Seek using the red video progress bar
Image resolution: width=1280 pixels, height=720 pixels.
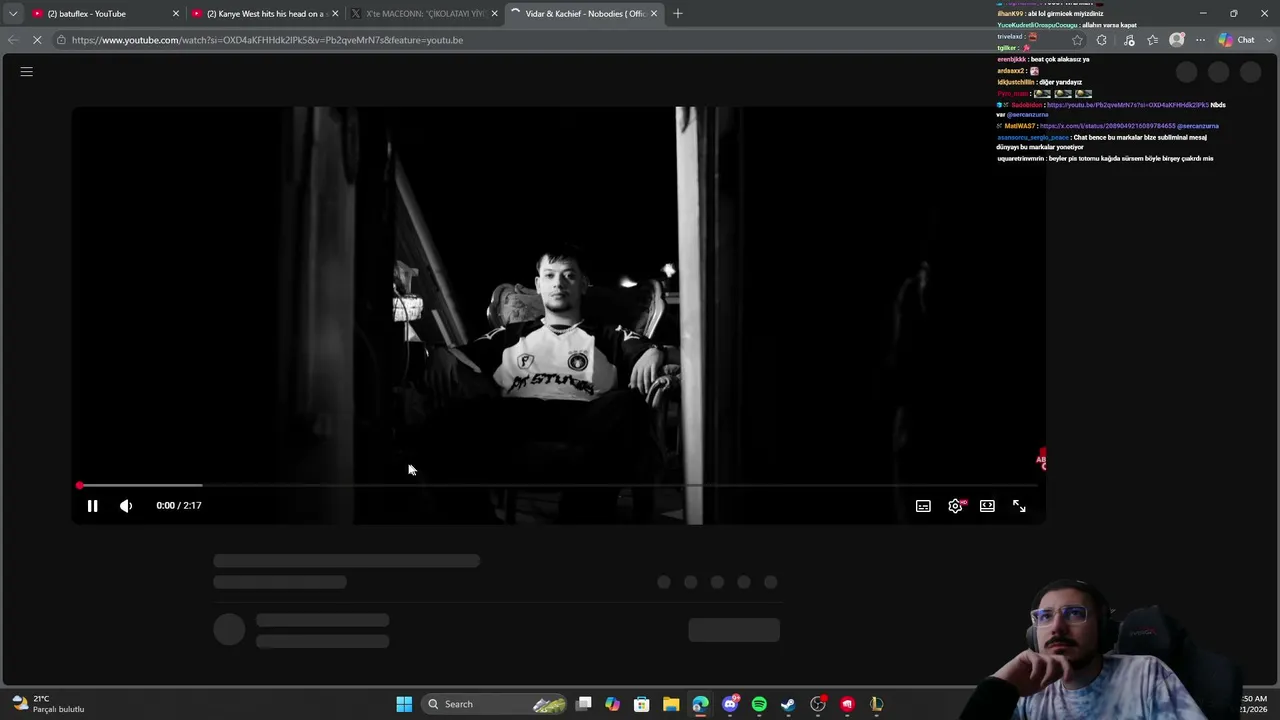[x=558, y=485]
